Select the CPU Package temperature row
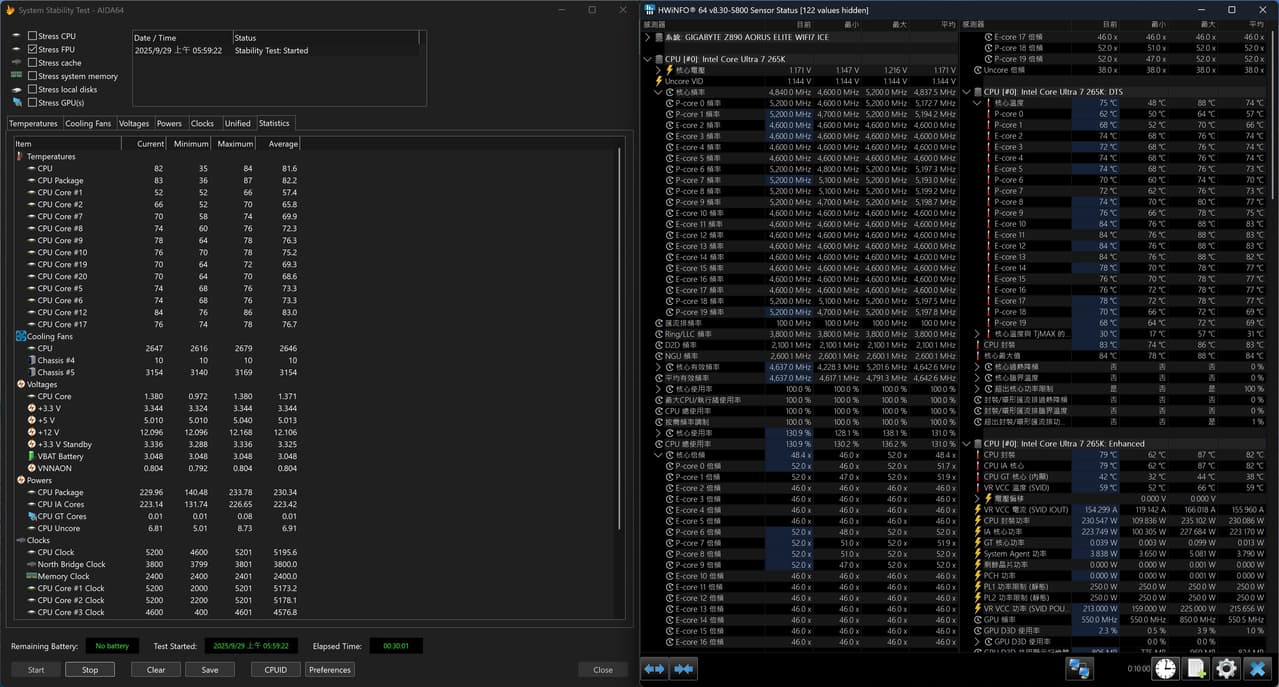 (158, 181)
